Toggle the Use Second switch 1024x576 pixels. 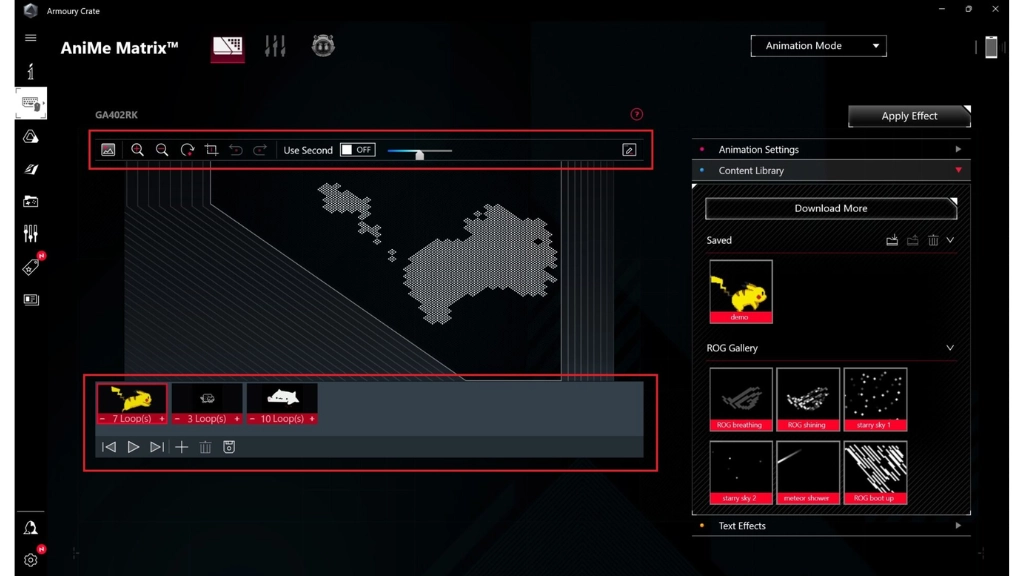coord(357,150)
